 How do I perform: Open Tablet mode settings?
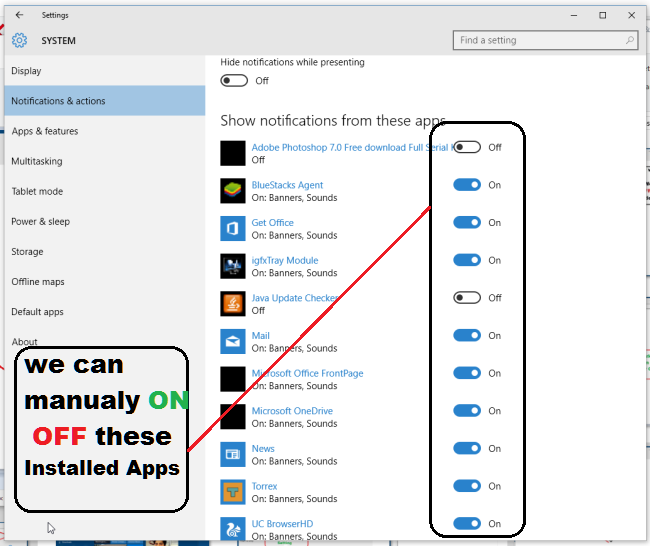pos(105,192)
